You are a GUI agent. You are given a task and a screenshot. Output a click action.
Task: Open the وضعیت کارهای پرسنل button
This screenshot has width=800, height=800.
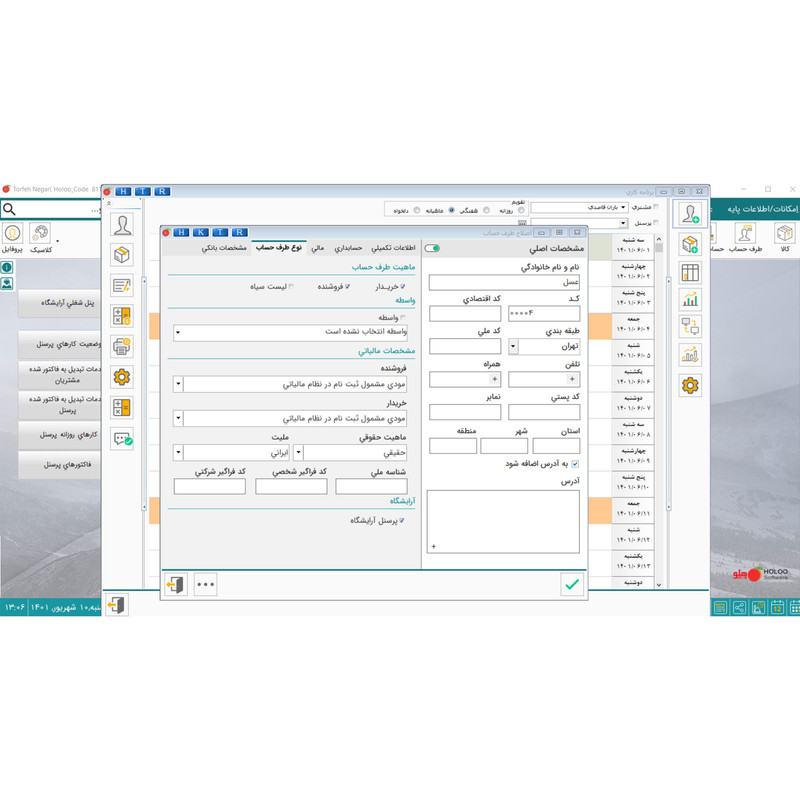pyautogui.click(x=60, y=344)
